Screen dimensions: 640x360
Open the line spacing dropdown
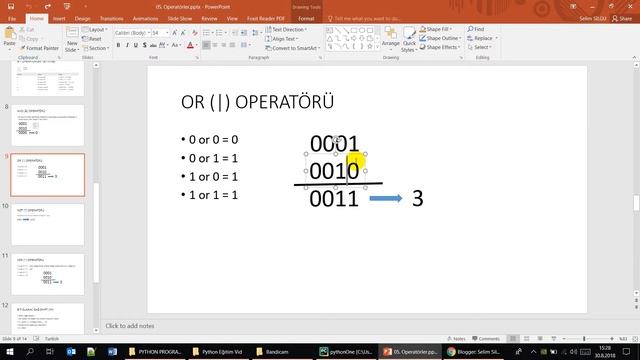pyautogui.click(x=256, y=33)
